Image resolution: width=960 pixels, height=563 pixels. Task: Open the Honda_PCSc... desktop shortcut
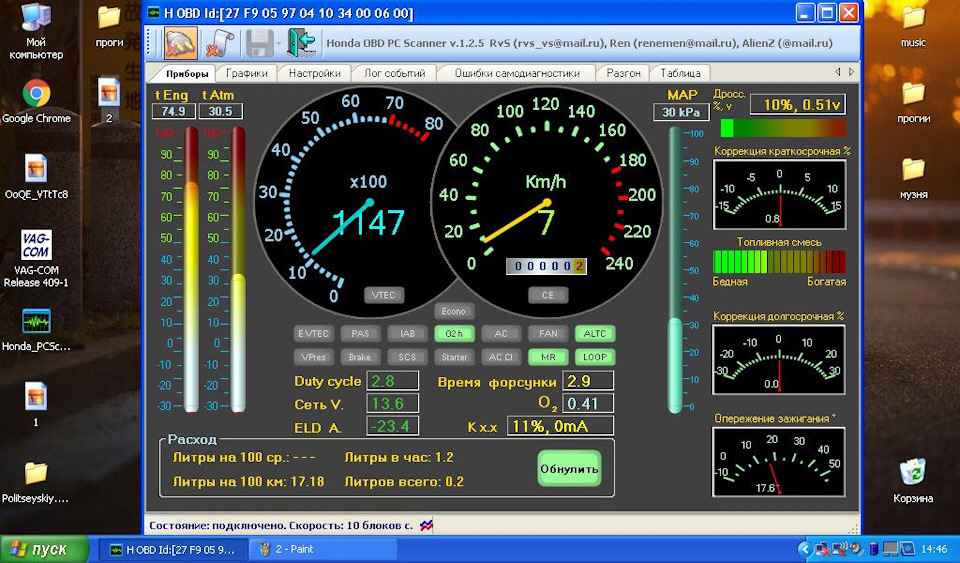[x=36, y=330]
